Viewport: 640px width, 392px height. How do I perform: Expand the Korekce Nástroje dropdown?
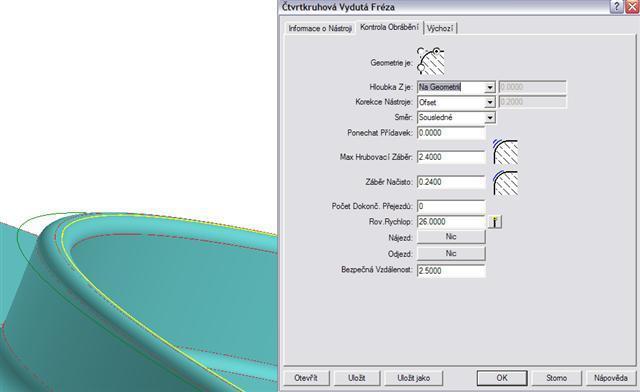[x=490, y=102]
